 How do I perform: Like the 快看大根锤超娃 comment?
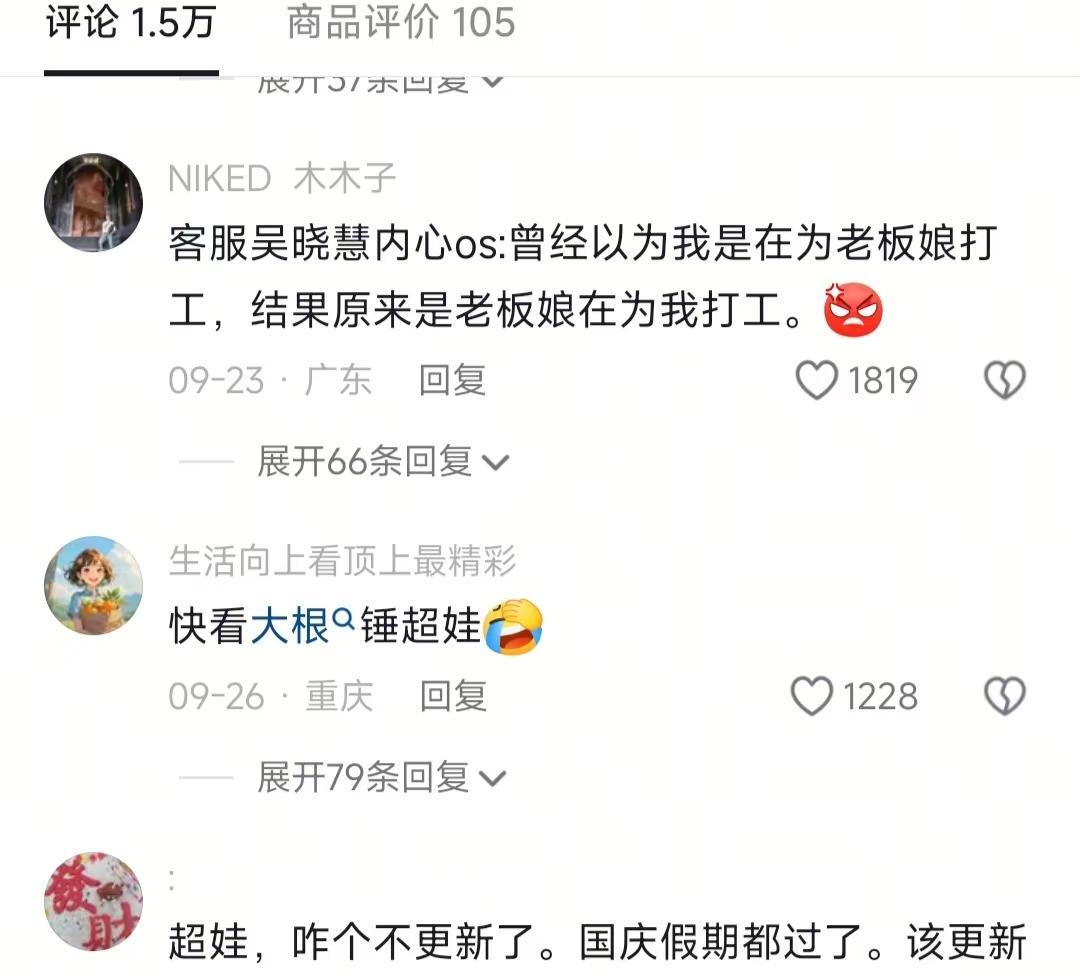pyautogui.click(x=812, y=696)
